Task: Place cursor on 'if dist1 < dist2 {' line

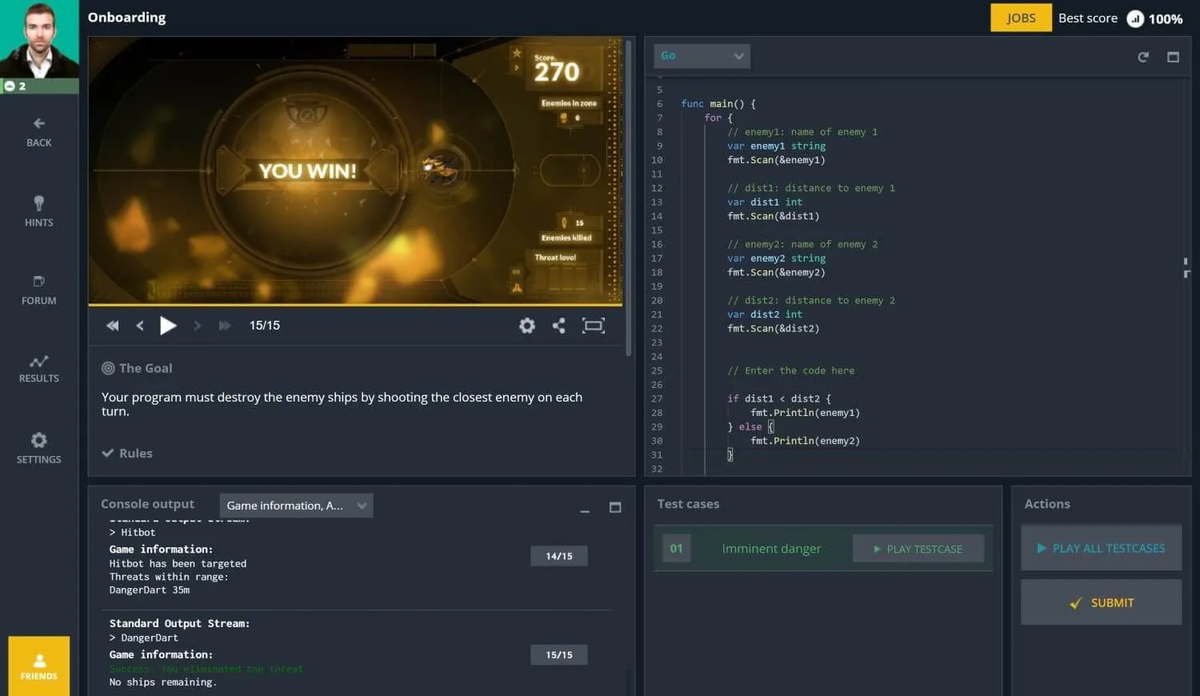Action: [779, 398]
